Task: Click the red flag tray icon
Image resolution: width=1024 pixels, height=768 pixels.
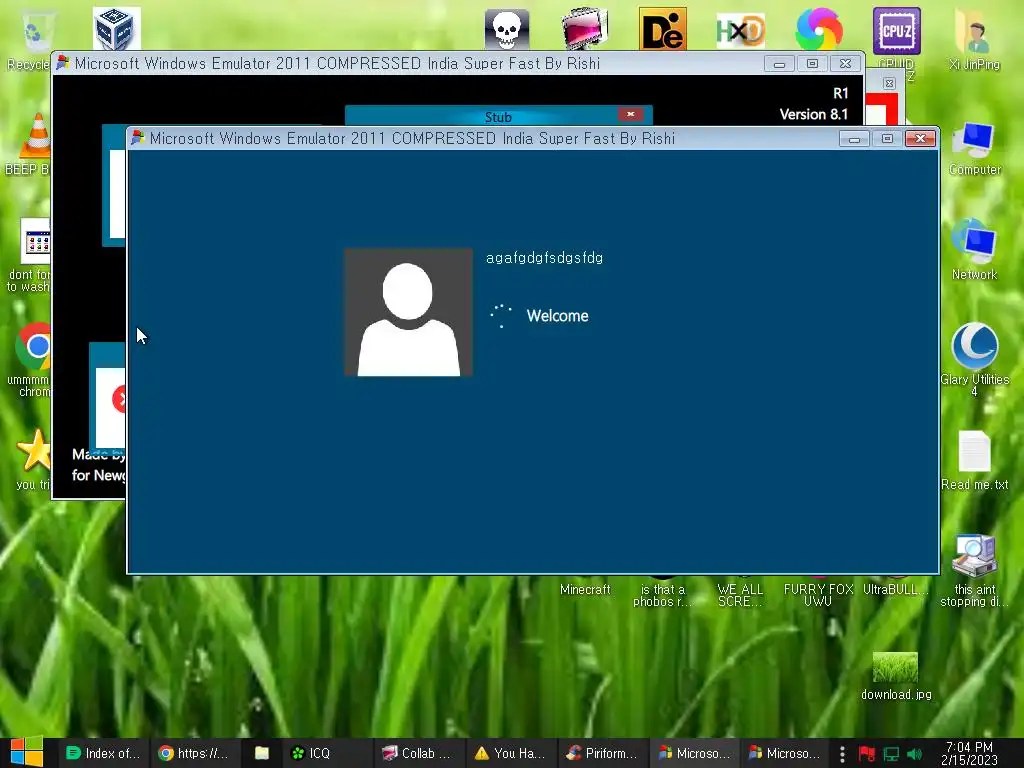Action: [x=867, y=754]
